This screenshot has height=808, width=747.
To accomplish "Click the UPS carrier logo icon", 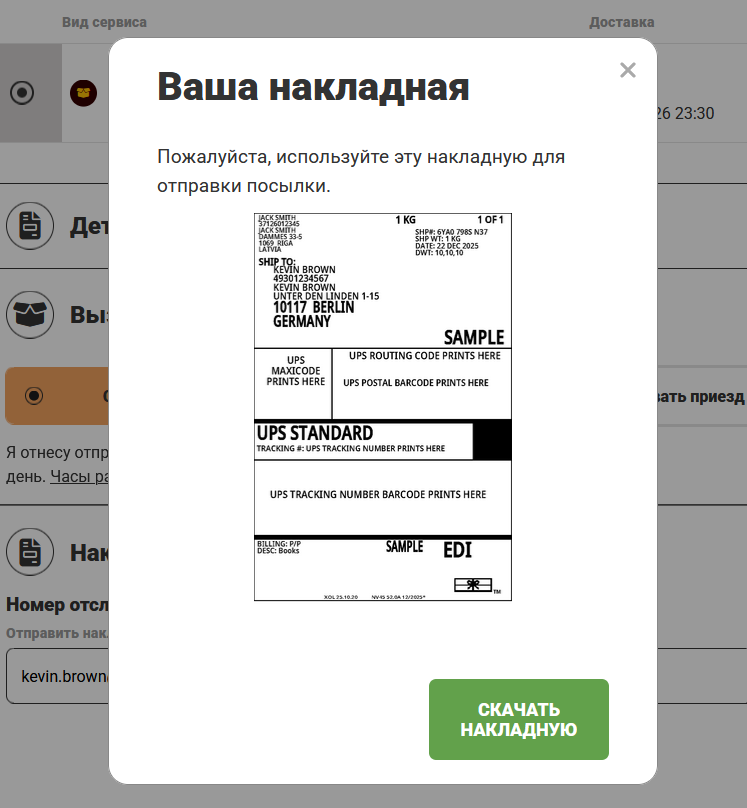I will click(x=84, y=93).
